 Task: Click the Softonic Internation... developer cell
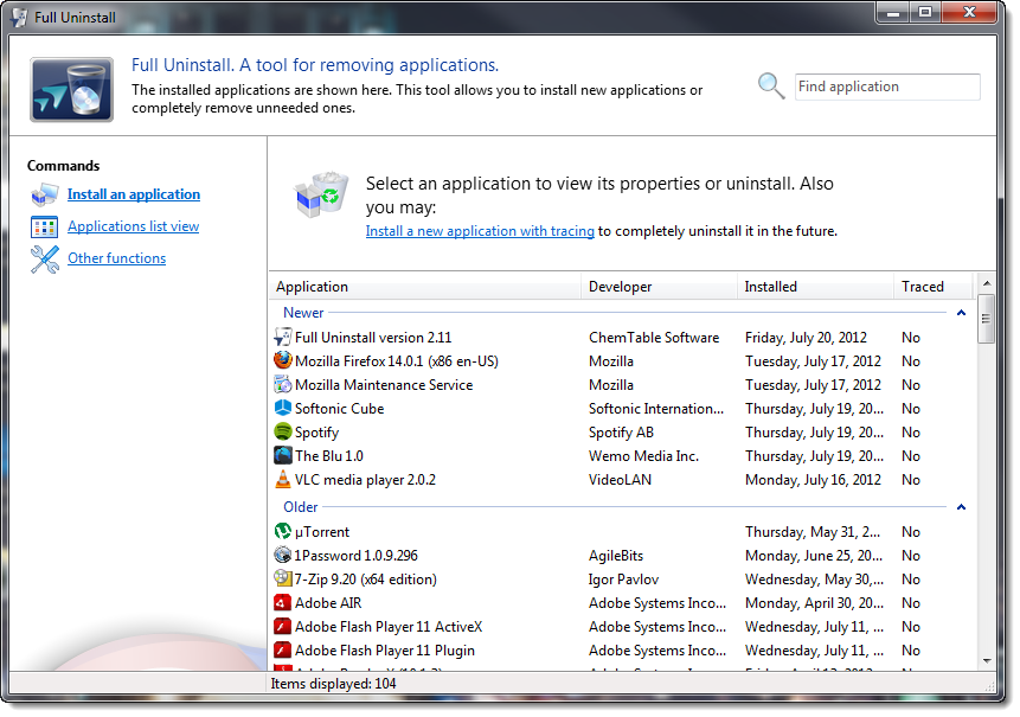tap(656, 409)
